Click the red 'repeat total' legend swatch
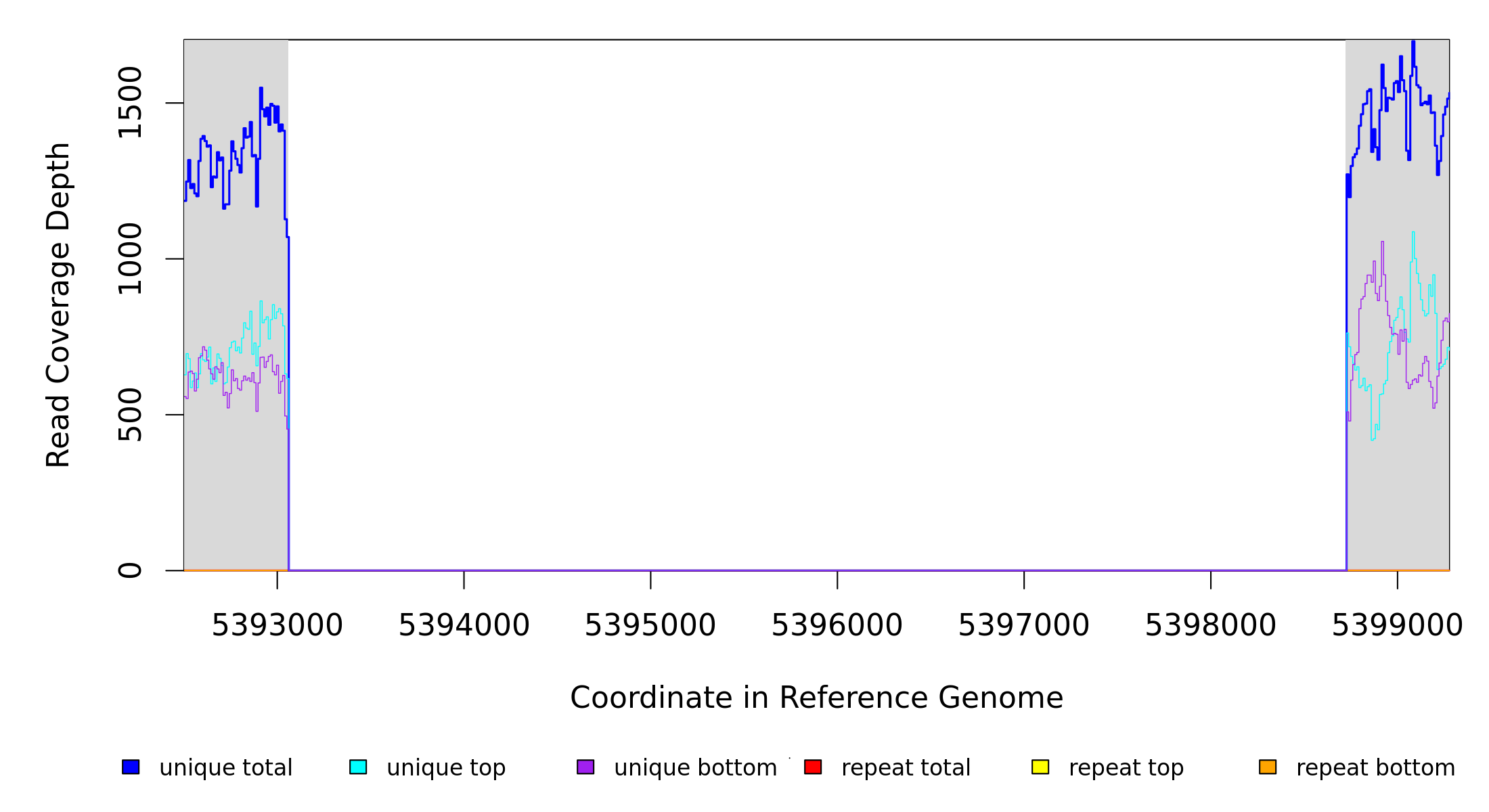 pyautogui.click(x=813, y=767)
